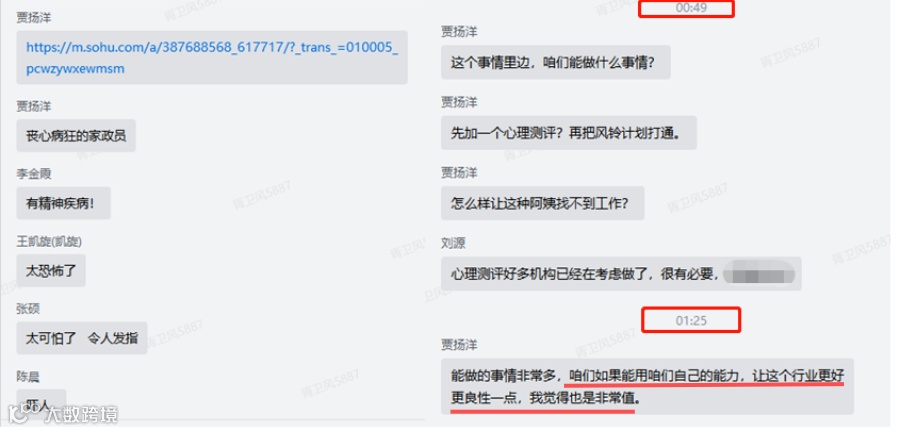The width and height of the screenshot is (900, 431).
Task: Select message 这个事情里边，咱们能做什么事情?
Action: click(x=556, y=63)
